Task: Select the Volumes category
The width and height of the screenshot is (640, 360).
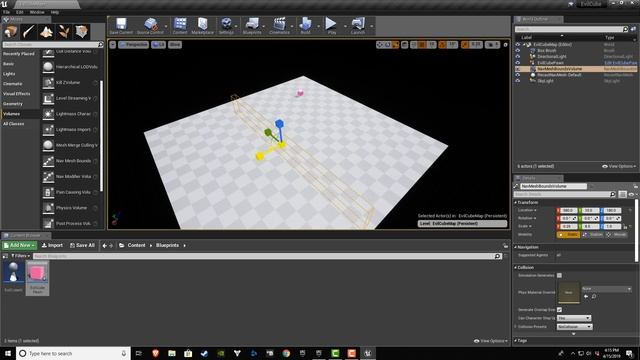Action: [11, 114]
